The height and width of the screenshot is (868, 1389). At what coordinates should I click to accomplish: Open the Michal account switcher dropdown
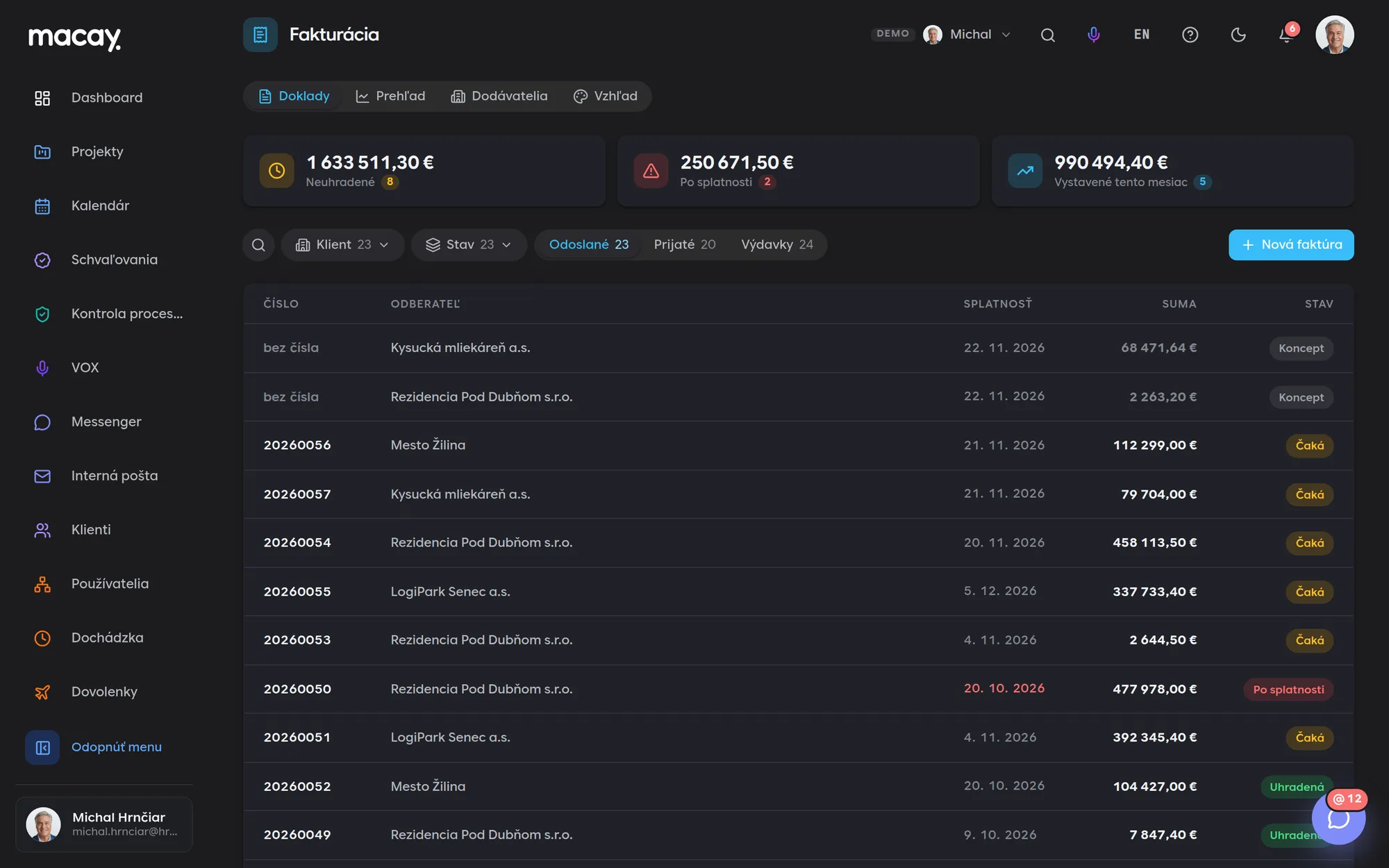tap(967, 35)
